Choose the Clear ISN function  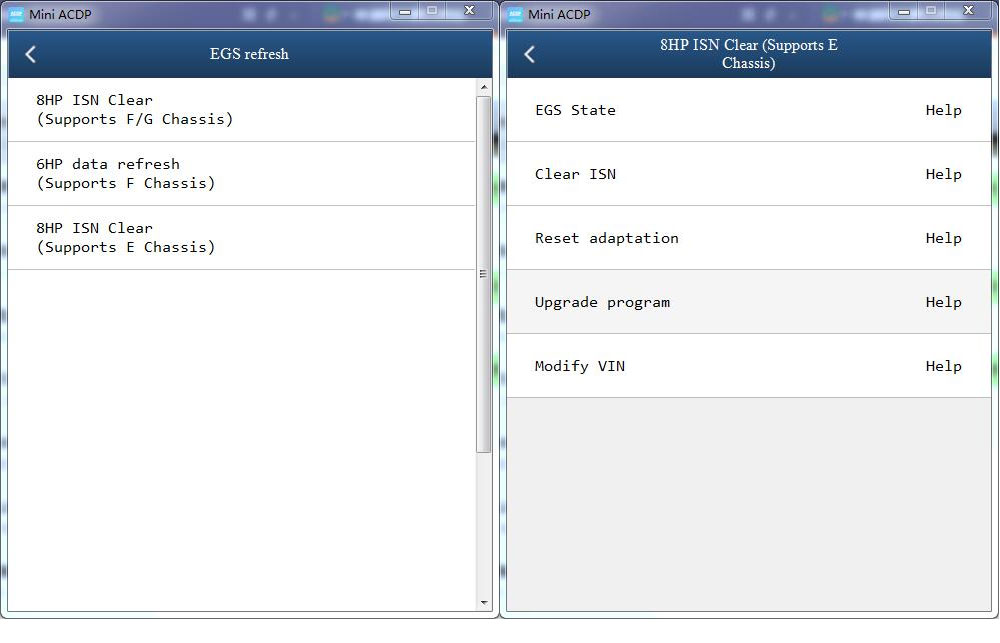[576, 174]
